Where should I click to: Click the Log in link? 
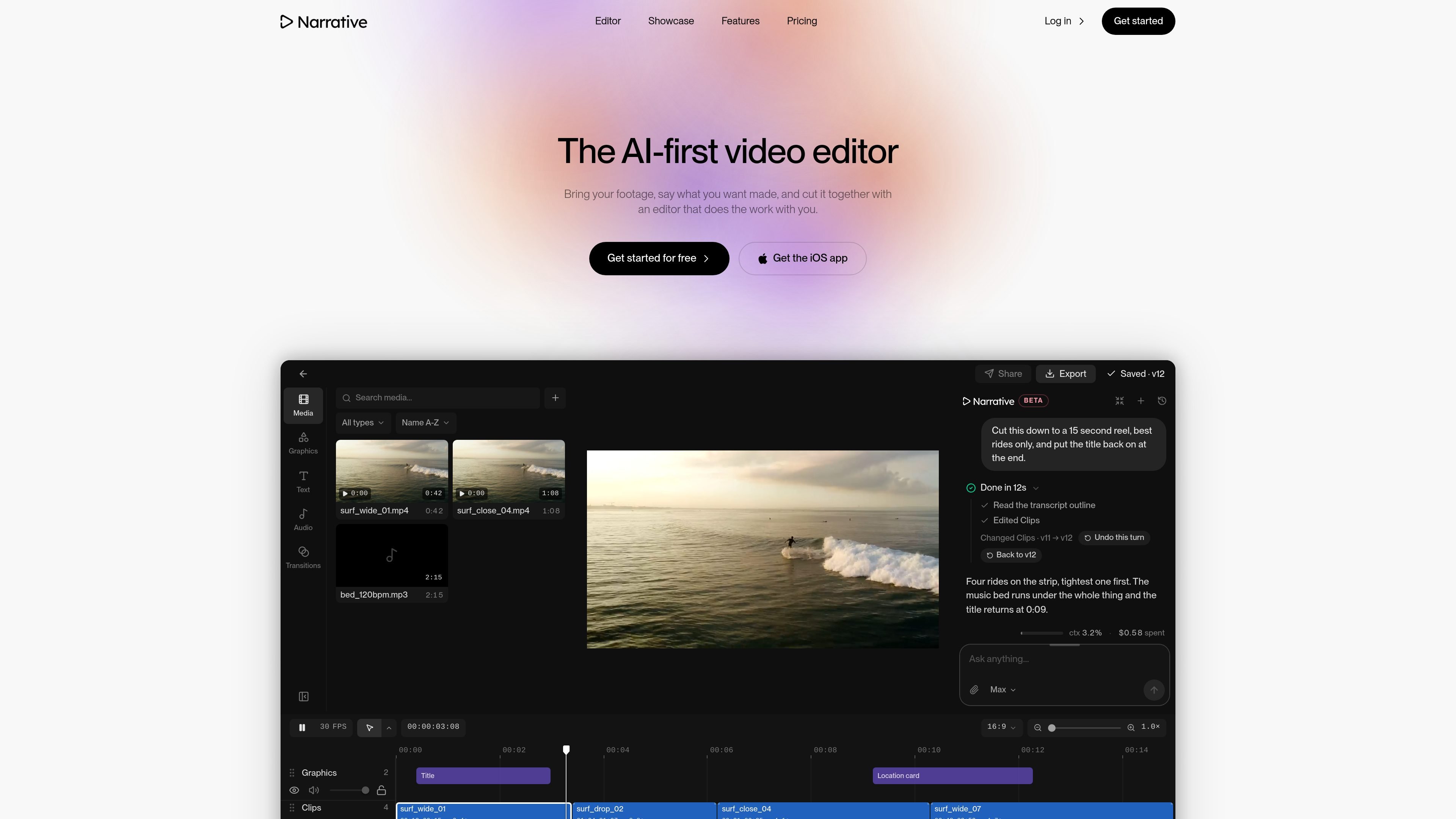click(1064, 21)
